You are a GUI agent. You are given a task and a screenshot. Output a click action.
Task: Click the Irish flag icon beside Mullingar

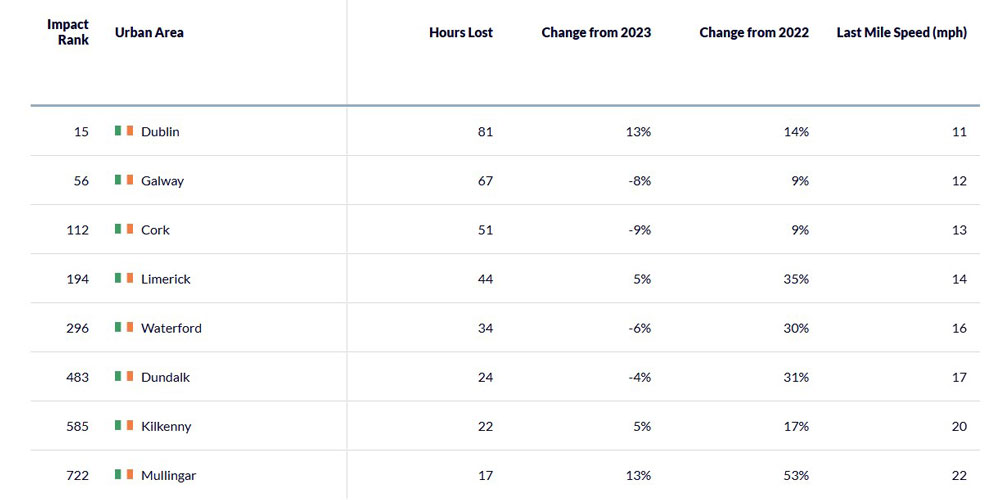pos(124,474)
